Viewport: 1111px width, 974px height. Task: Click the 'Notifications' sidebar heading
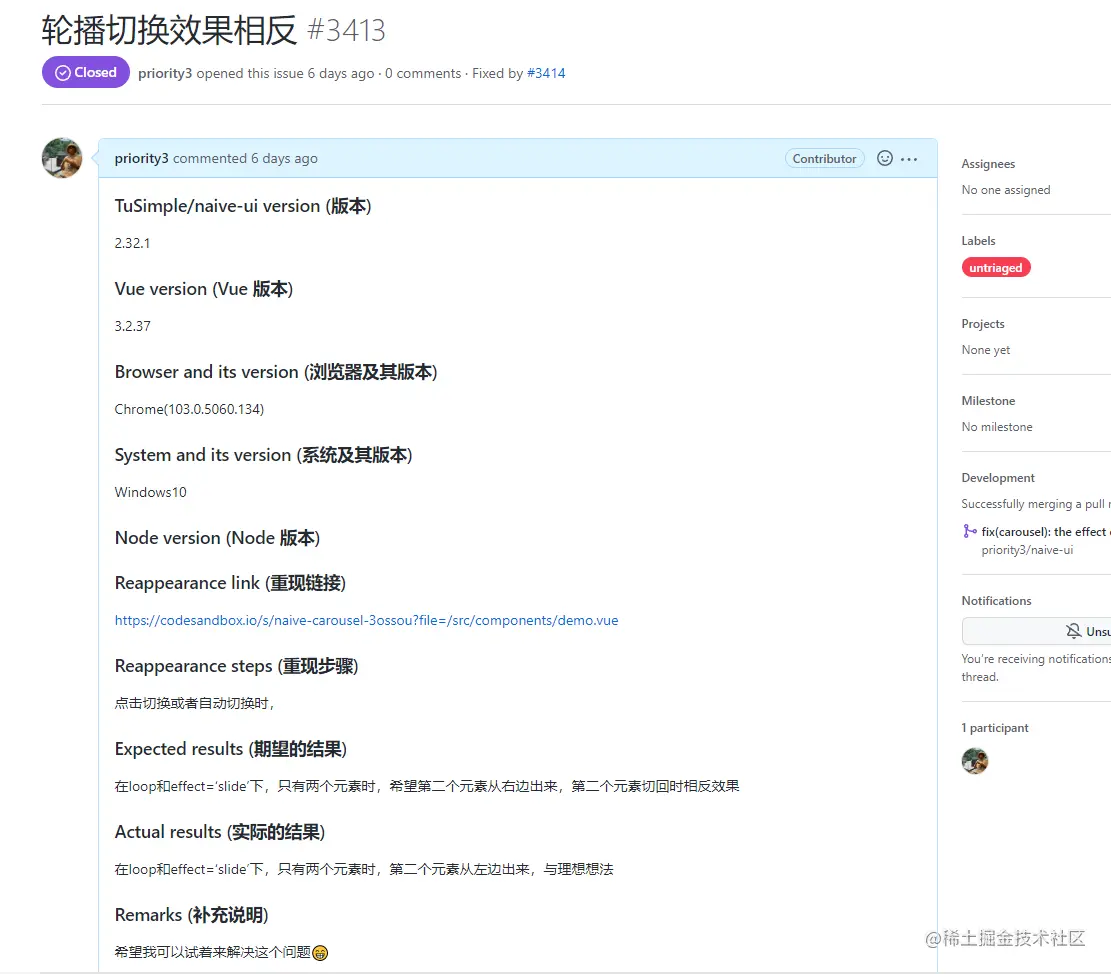(x=996, y=601)
